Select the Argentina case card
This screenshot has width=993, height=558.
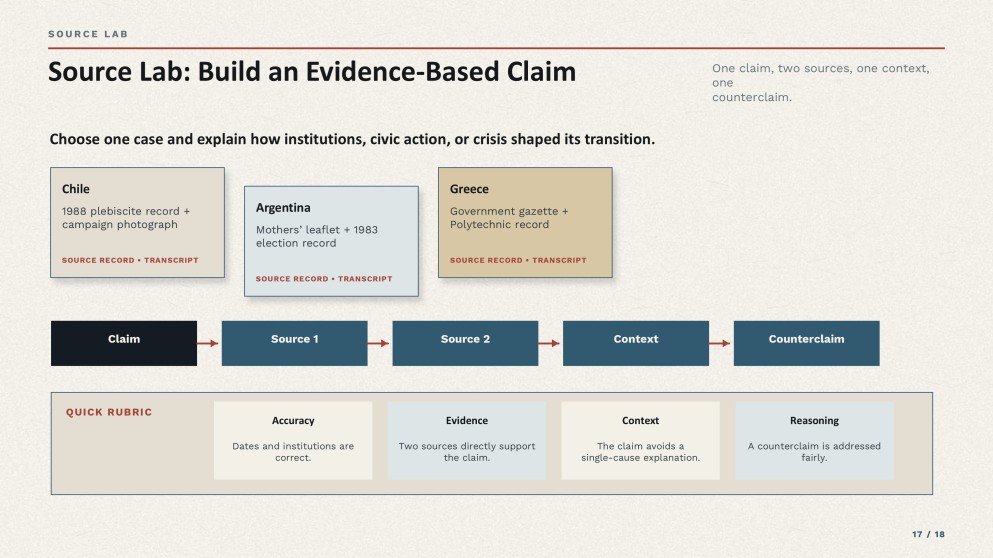click(x=331, y=241)
